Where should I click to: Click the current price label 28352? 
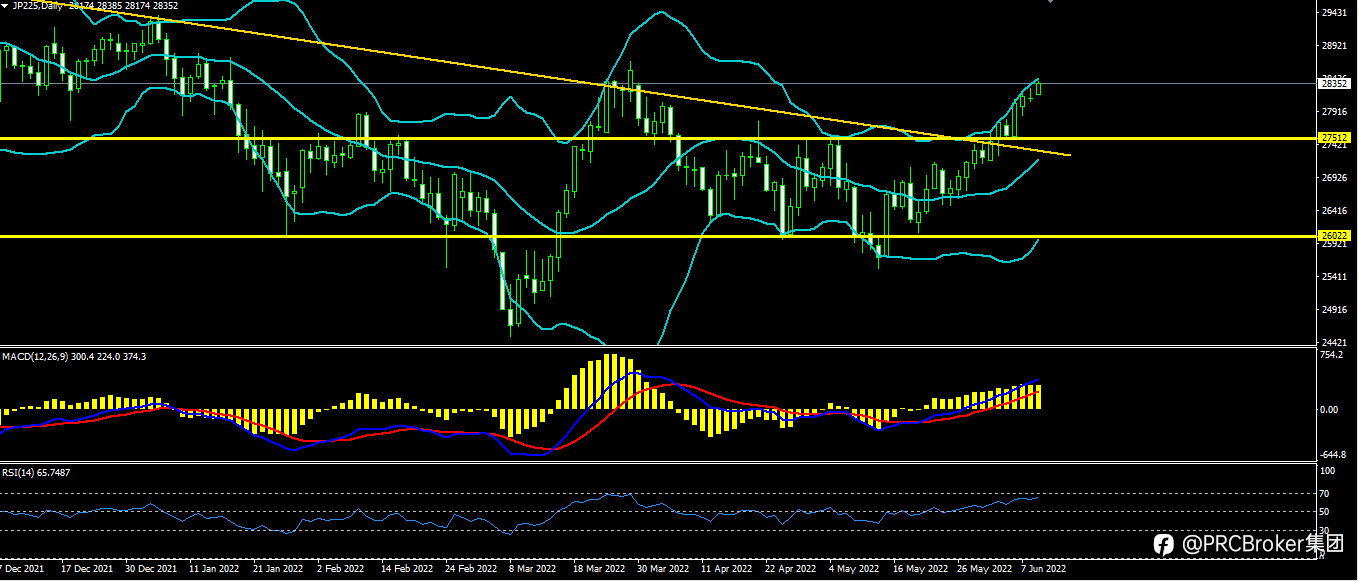point(1335,84)
